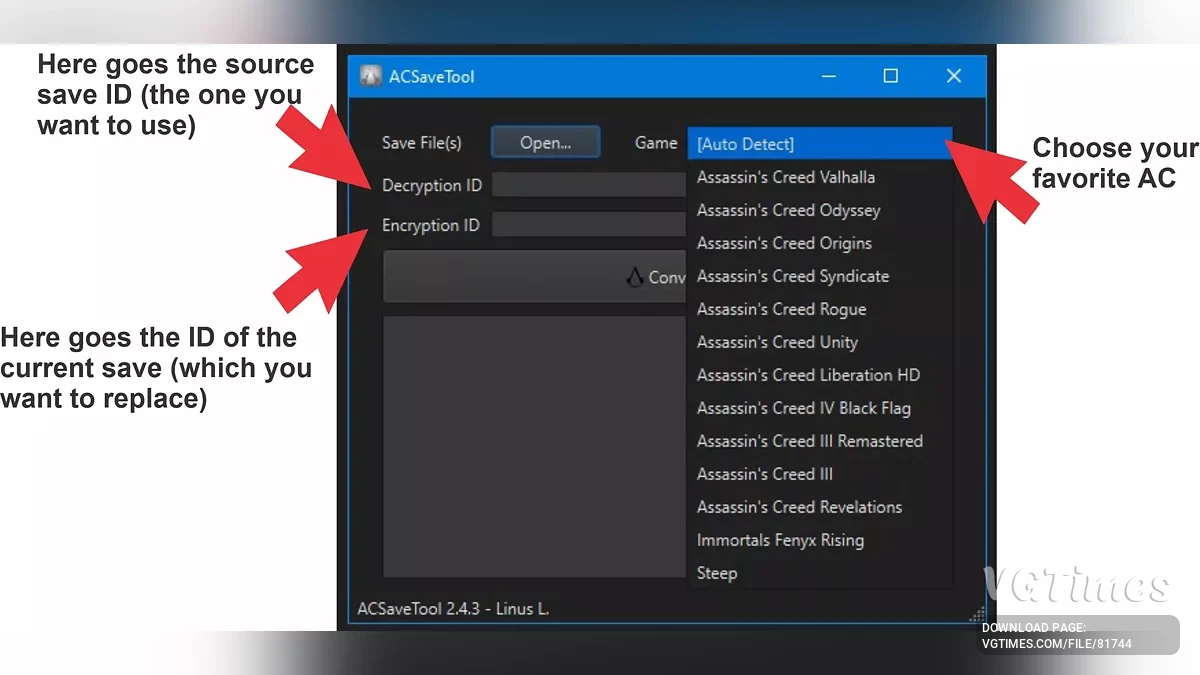Click the Decryption ID input field
Screen dimensions: 1200x675
588,185
